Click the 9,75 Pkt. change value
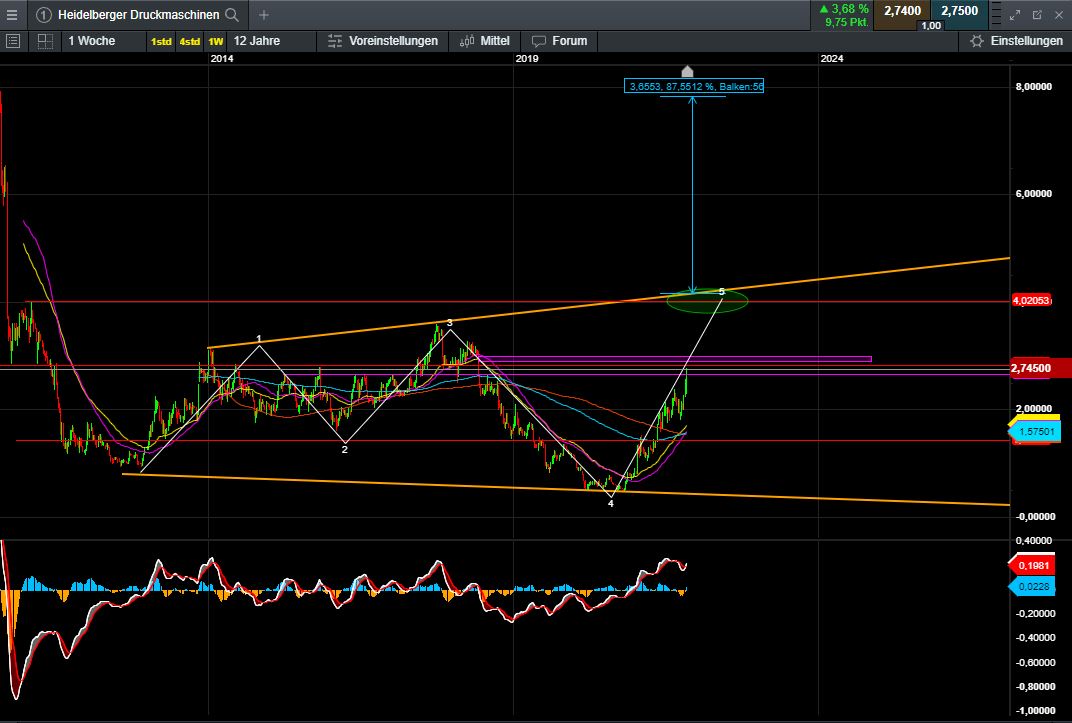Image resolution: width=1072 pixels, height=723 pixels. [847, 22]
